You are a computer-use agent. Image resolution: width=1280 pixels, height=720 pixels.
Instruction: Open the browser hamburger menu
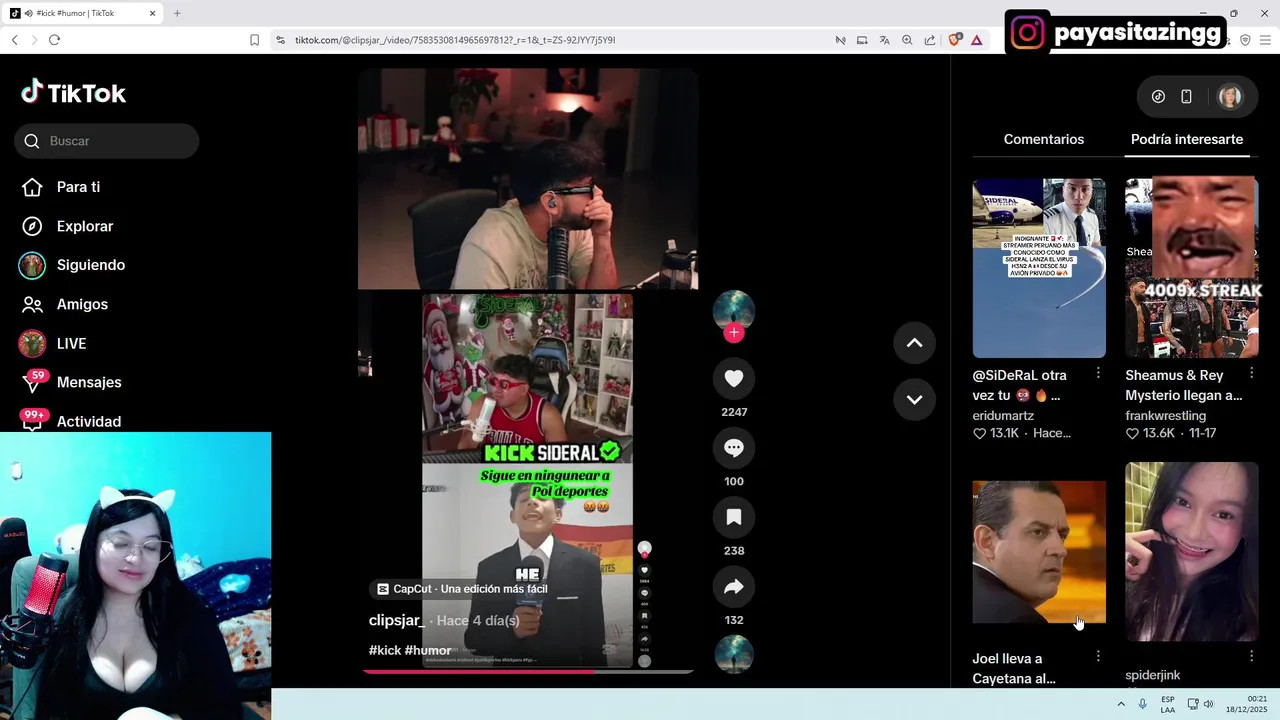pos(1265,40)
